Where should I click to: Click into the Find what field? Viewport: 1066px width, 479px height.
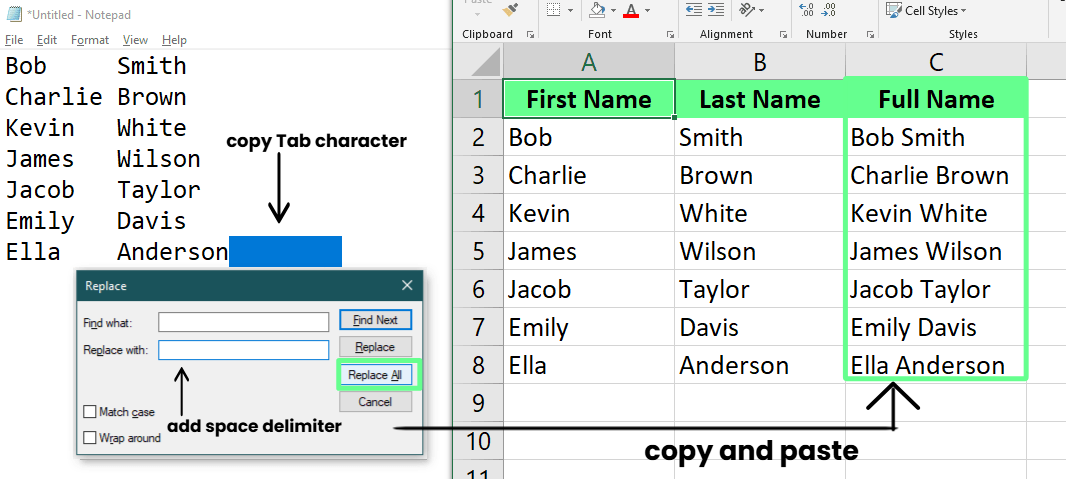click(243, 322)
